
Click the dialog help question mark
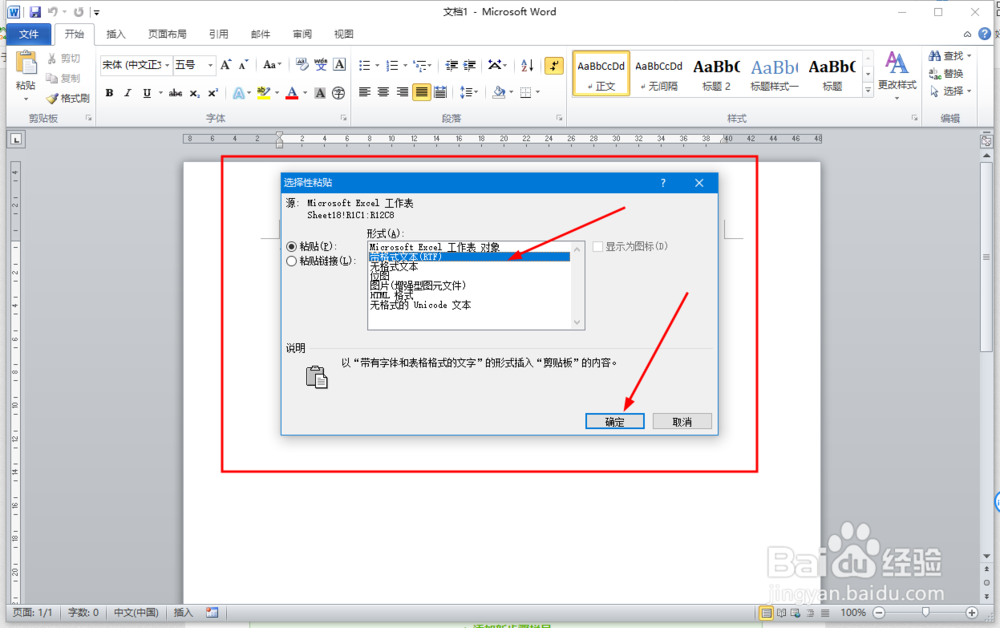click(x=663, y=183)
